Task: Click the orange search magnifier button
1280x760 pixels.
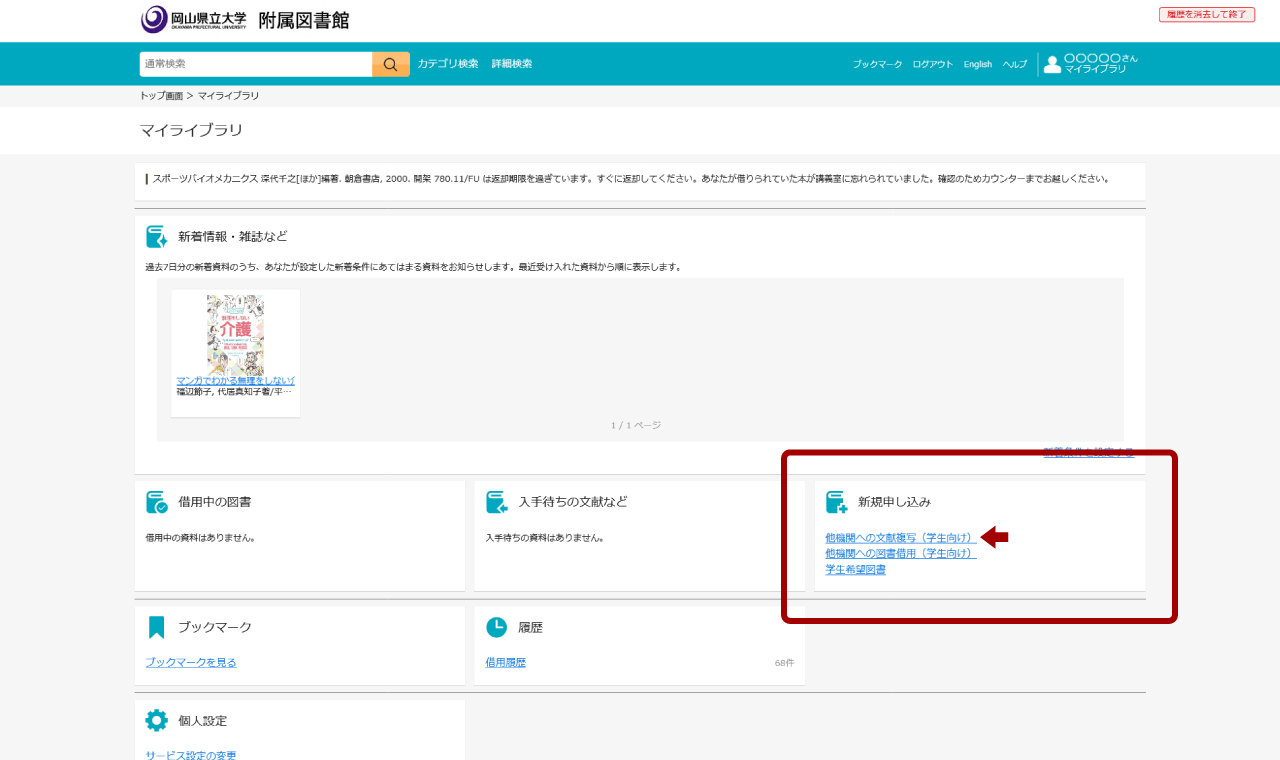Action: click(391, 64)
